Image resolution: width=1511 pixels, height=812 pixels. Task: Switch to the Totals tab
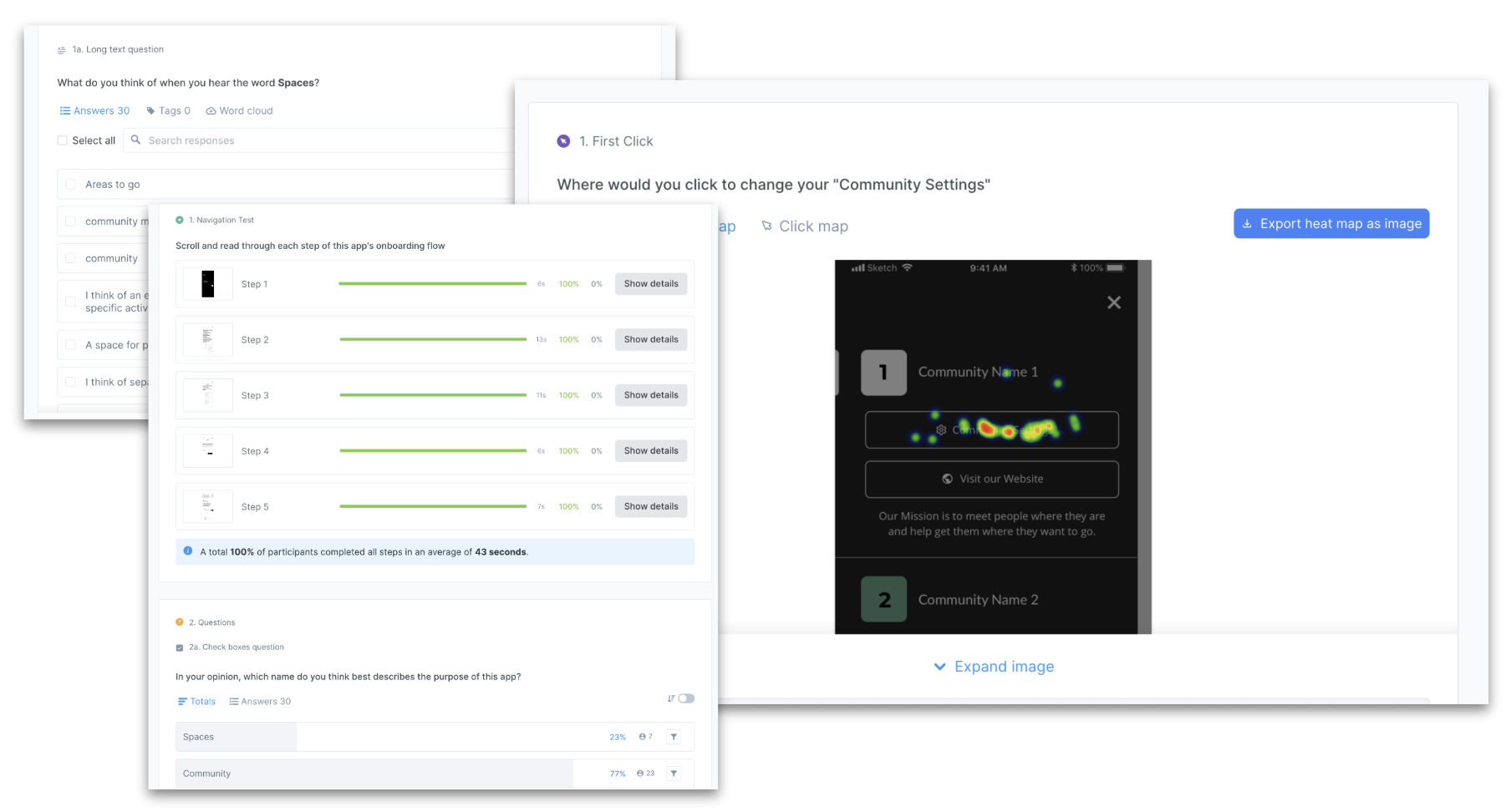196,702
